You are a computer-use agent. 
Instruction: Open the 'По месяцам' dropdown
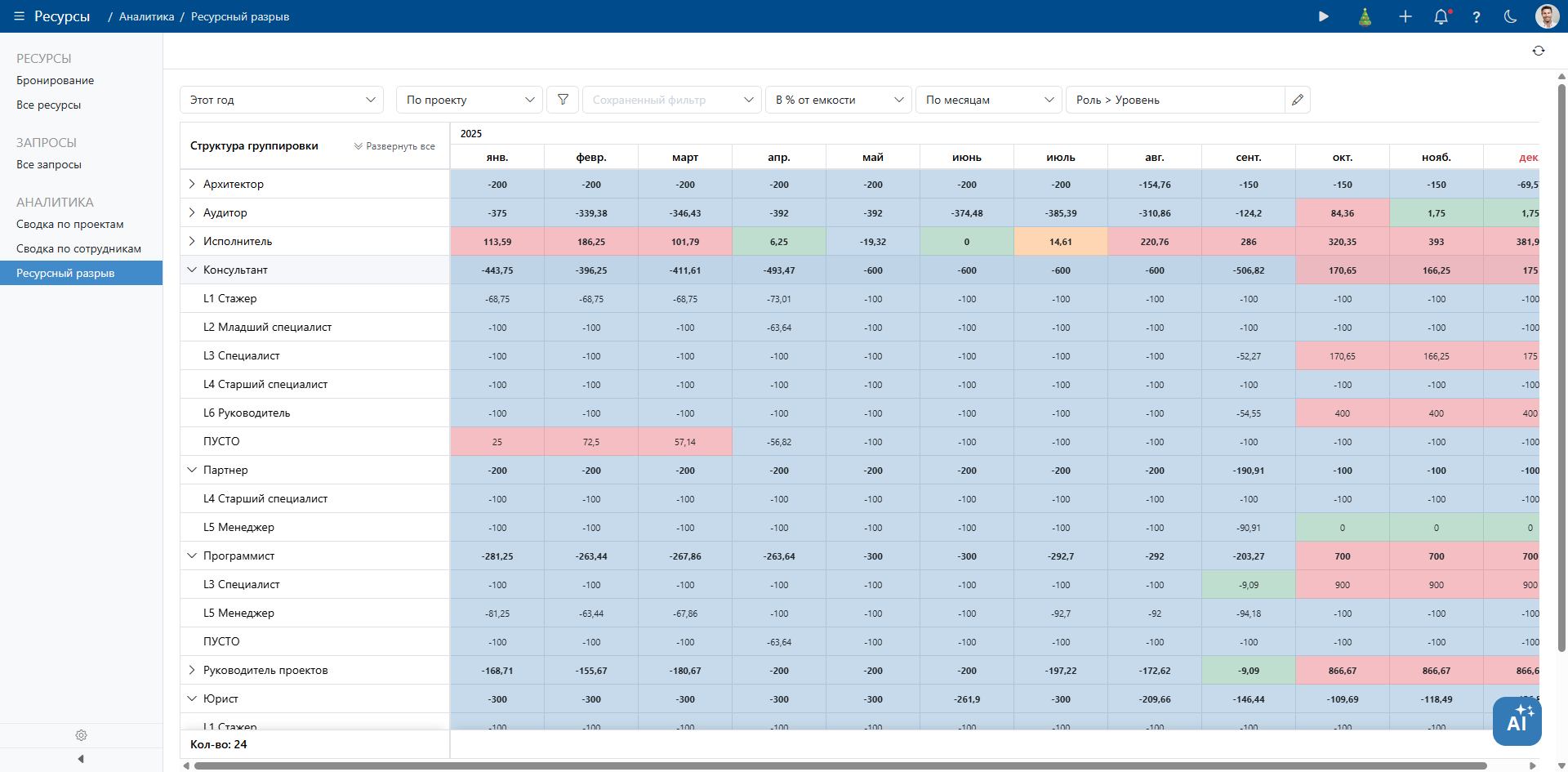tap(988, 100)
